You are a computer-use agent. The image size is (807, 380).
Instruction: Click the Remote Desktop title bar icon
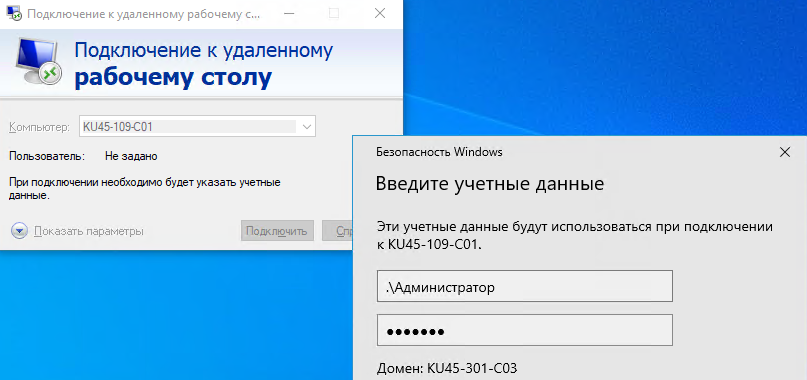click(x=14, y=14)
